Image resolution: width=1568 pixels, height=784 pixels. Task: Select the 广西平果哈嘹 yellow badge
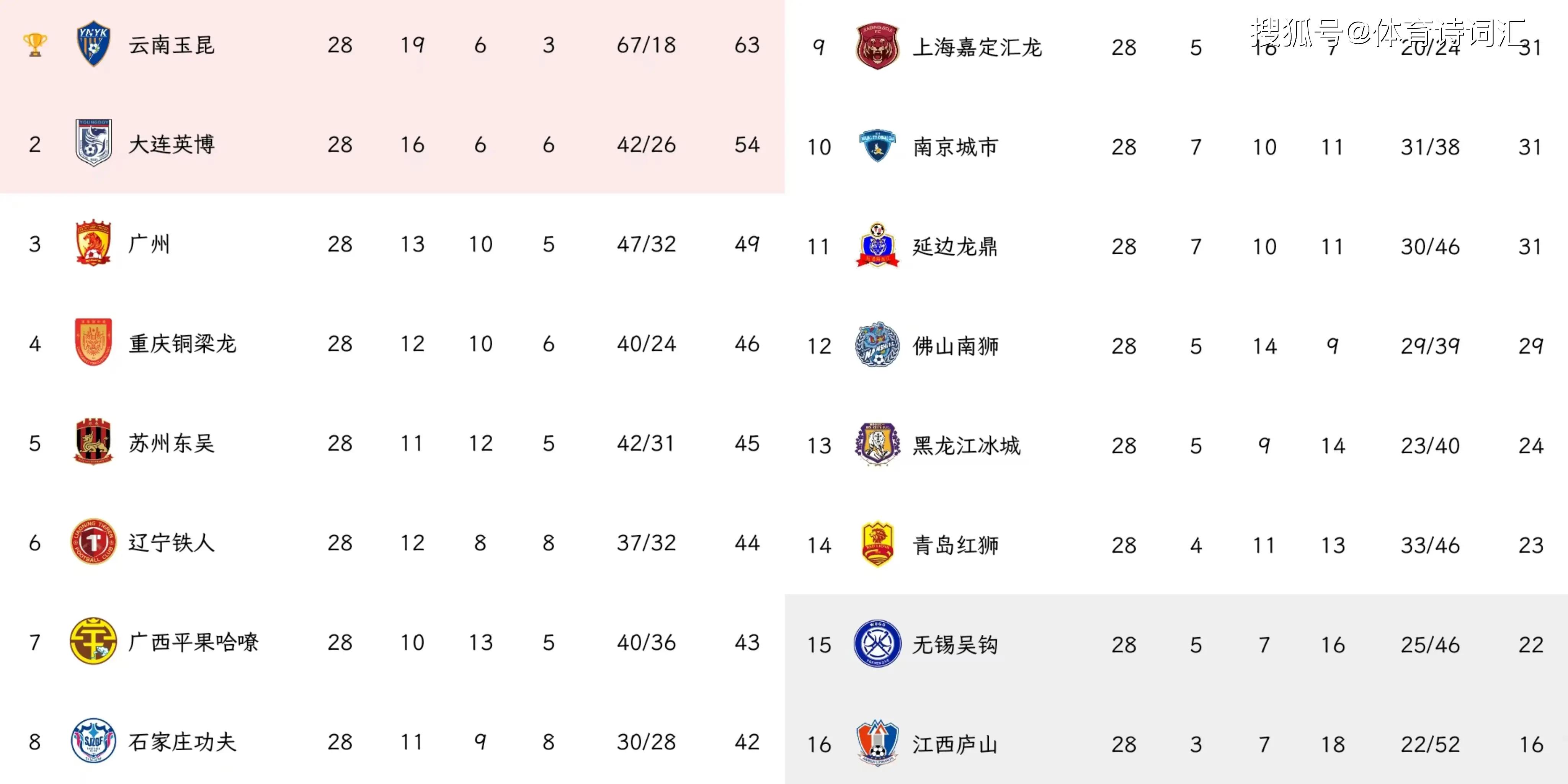tap(93, 641)
